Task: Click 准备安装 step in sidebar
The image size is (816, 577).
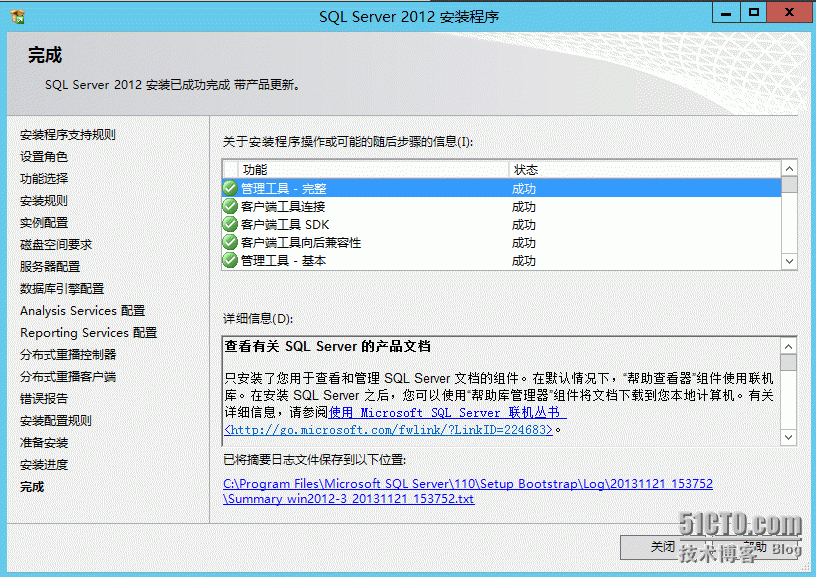Action: pyautogui.click(x=44, y=442)
